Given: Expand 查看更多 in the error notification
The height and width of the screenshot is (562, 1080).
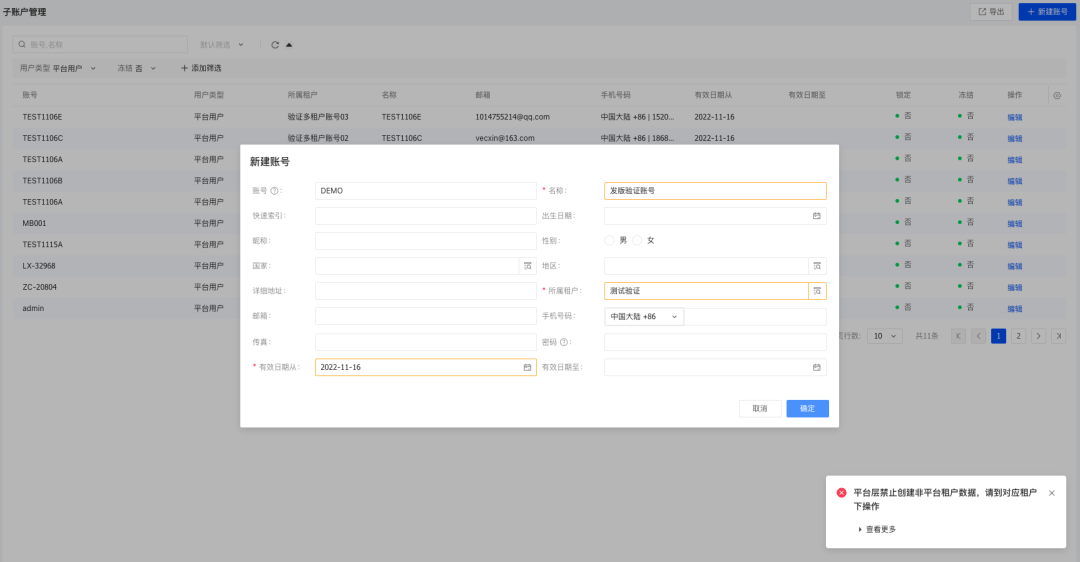Looking at the screenshot, I should [877, 529].
